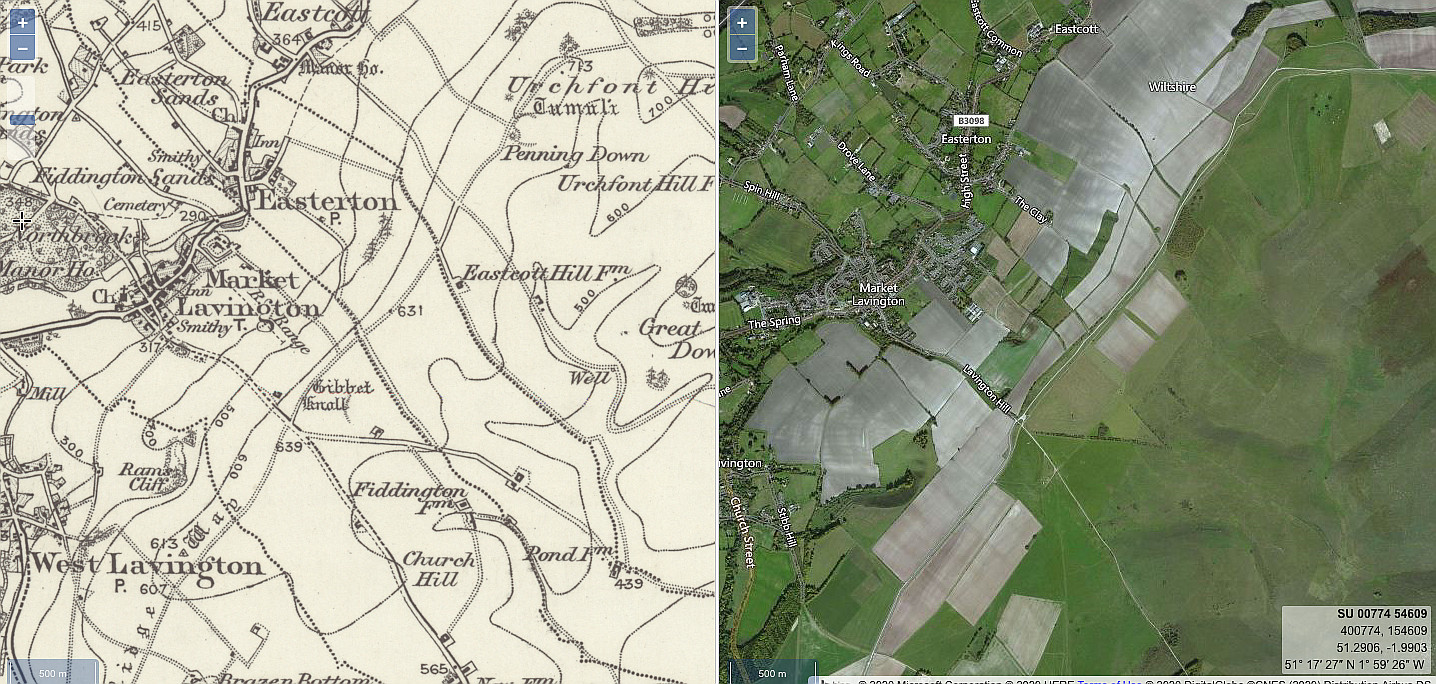Viewport: 1436px width, 684px height.
Task: Click the B3098 road shield on the satellite map
Action: [971, 120]
